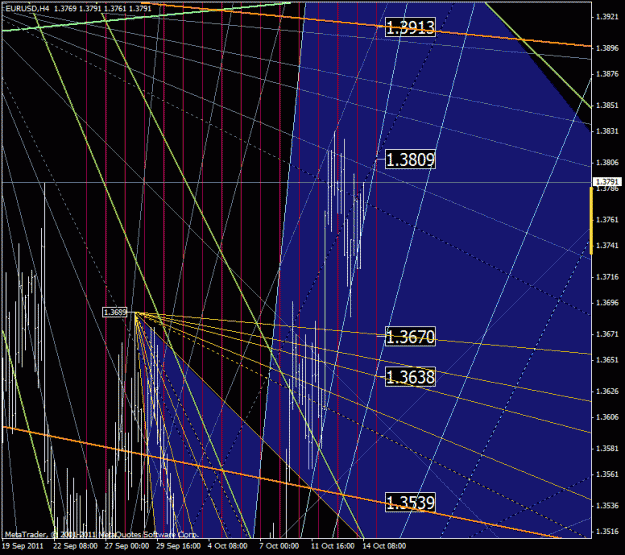Click the 4 Oct 08:00 time label

(228, 546)
